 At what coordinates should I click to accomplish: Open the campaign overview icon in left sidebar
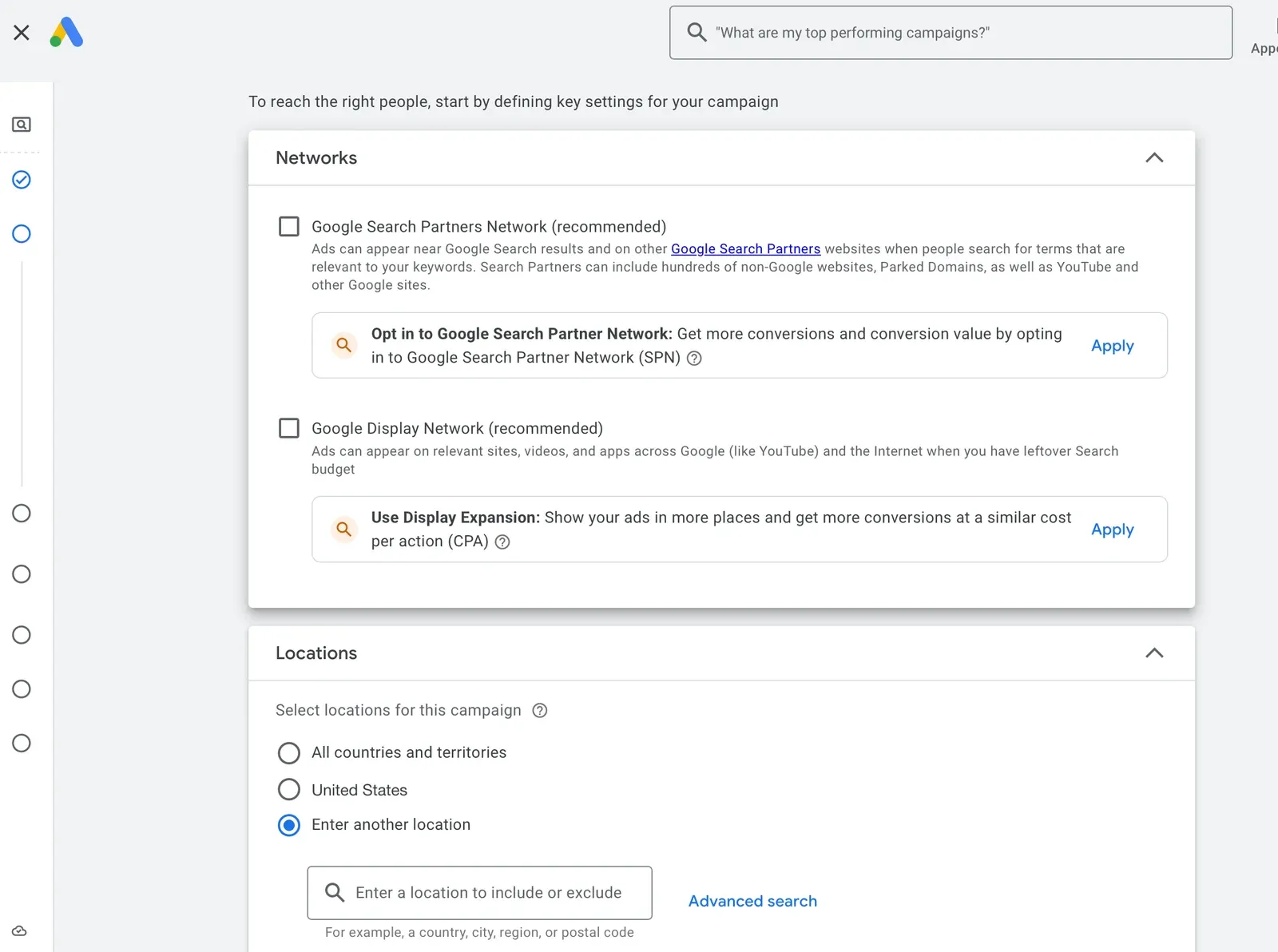pyautogui.click(x=22, y=125)
